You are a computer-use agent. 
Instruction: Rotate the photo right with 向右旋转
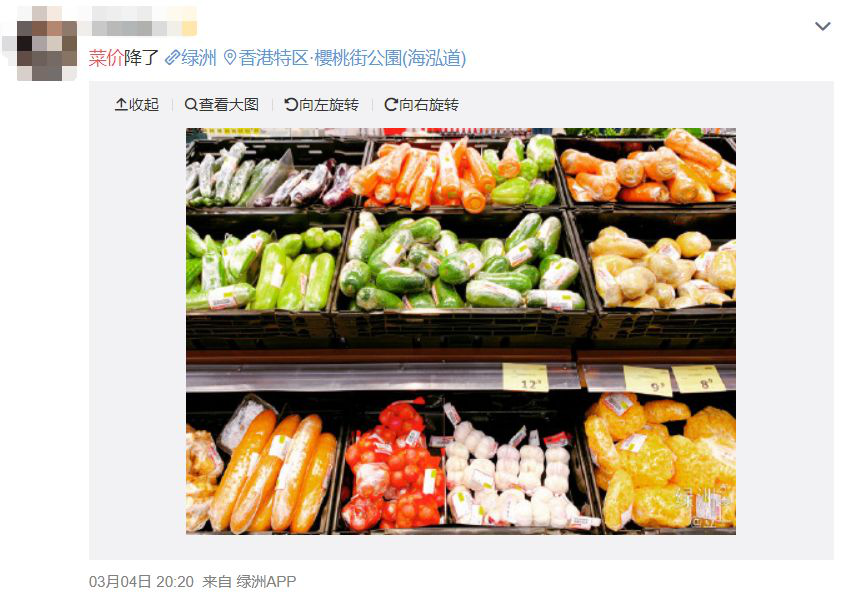point(421,104)
